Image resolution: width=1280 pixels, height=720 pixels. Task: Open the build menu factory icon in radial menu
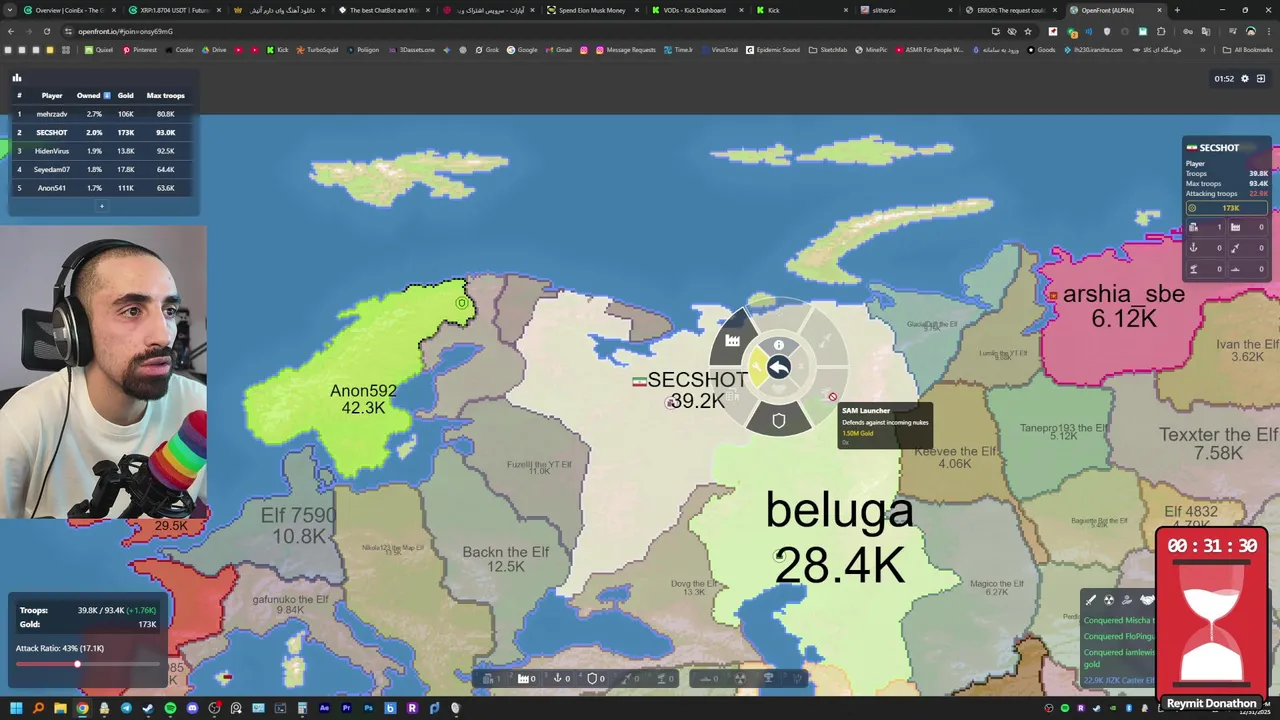tap(733, 341)
